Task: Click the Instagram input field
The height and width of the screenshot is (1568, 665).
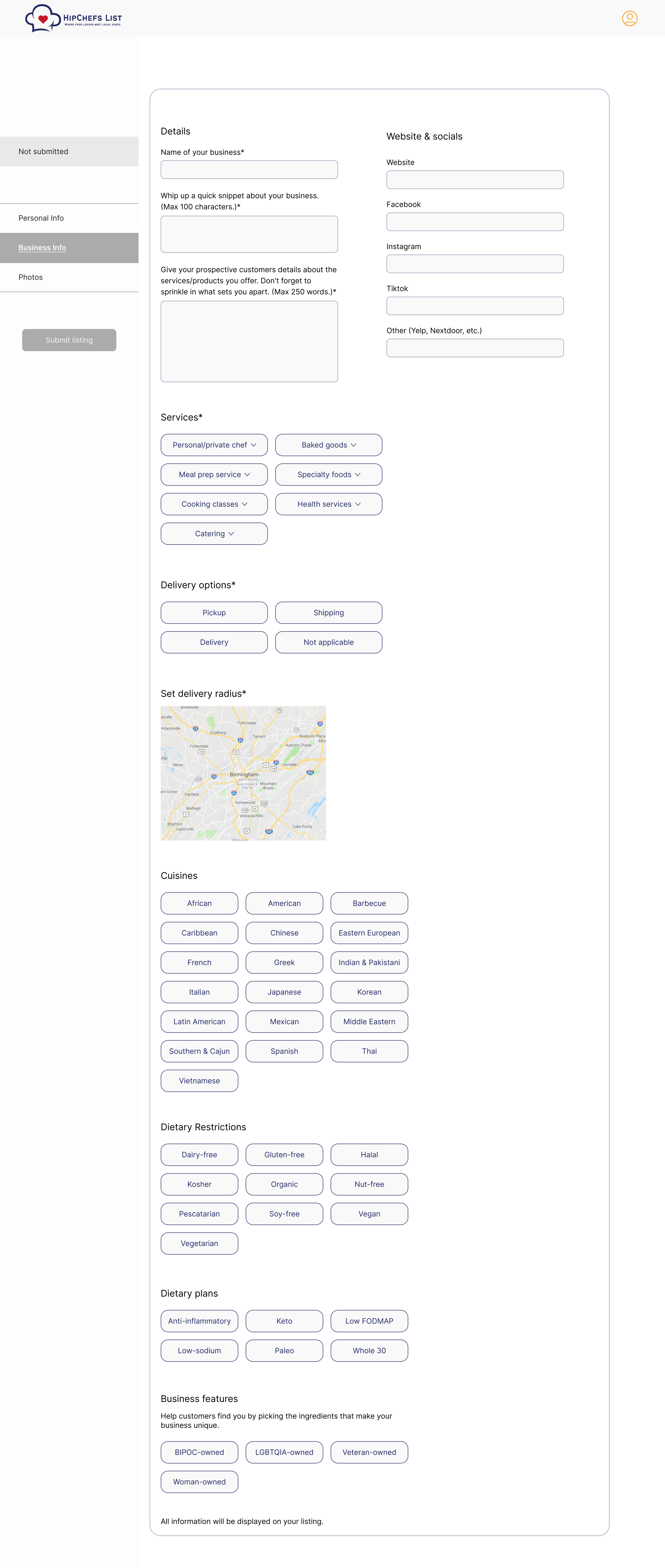Action: pyautogui.click(x=474, y=264)
